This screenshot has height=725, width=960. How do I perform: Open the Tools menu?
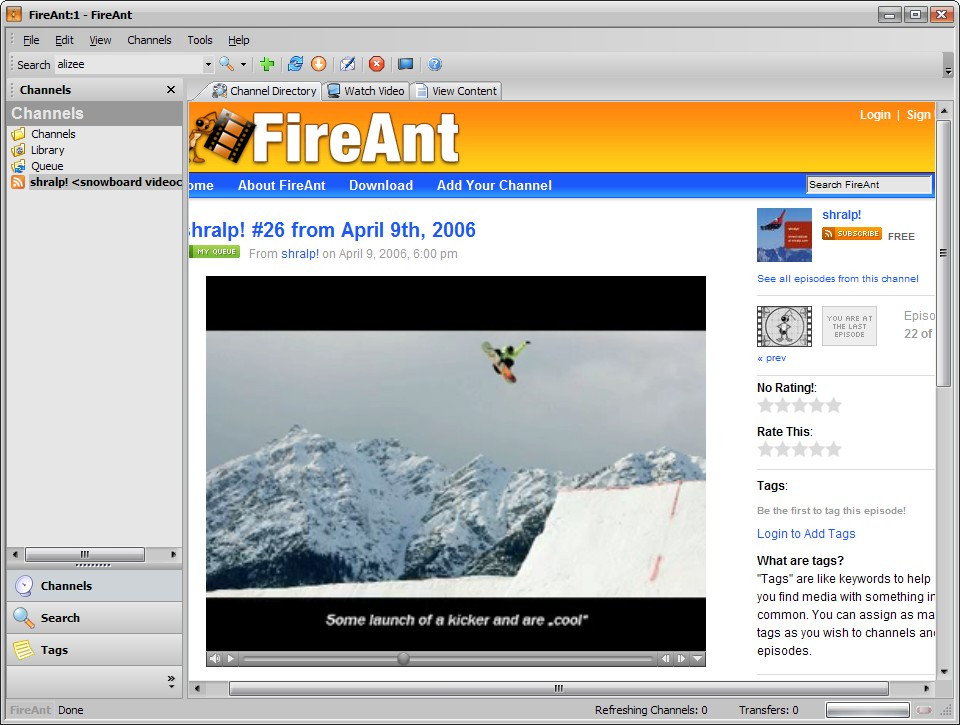pos(200,40)
